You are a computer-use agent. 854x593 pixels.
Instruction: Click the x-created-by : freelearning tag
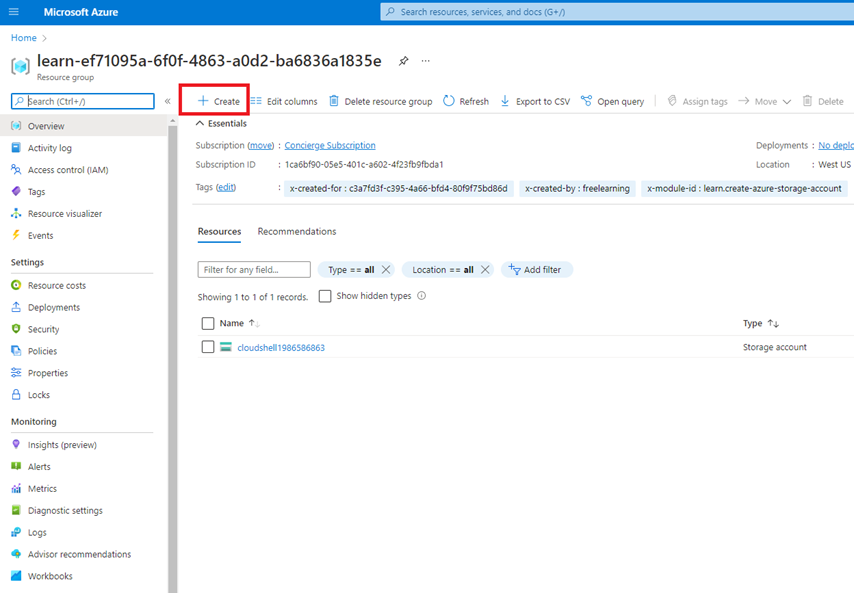pyautogui.click(x=577, y=188)
